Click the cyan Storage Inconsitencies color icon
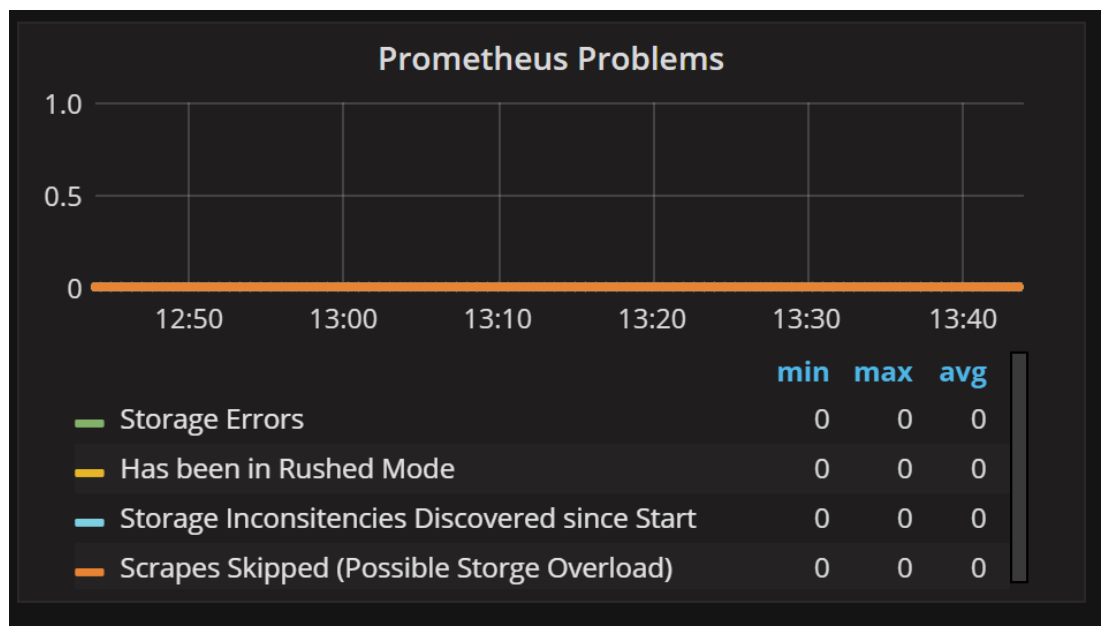1111x634 pixels. pos(90,522)
